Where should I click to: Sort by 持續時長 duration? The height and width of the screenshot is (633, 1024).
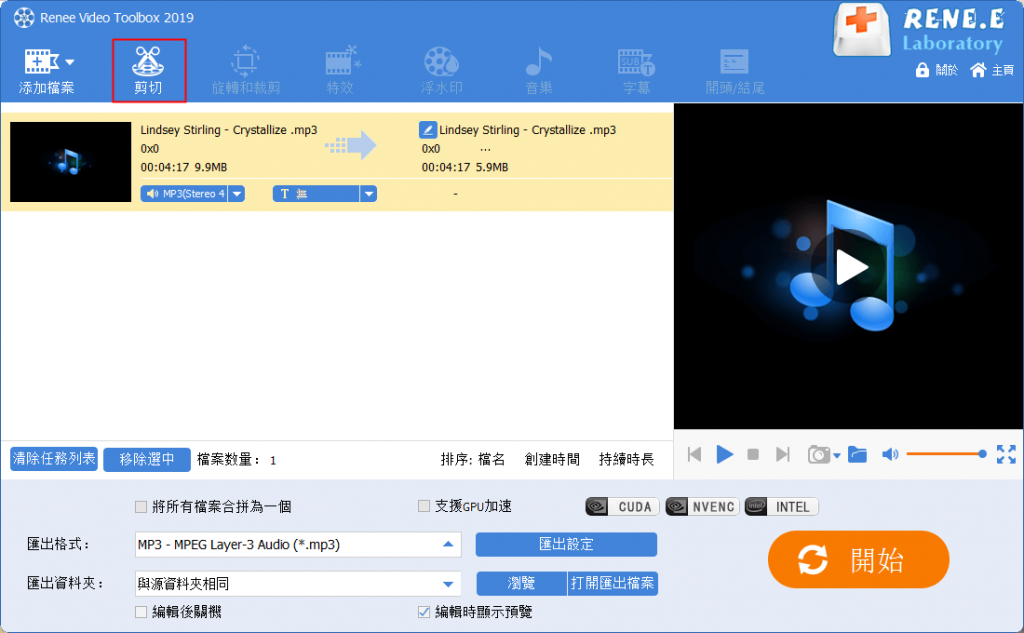(626, 459)
